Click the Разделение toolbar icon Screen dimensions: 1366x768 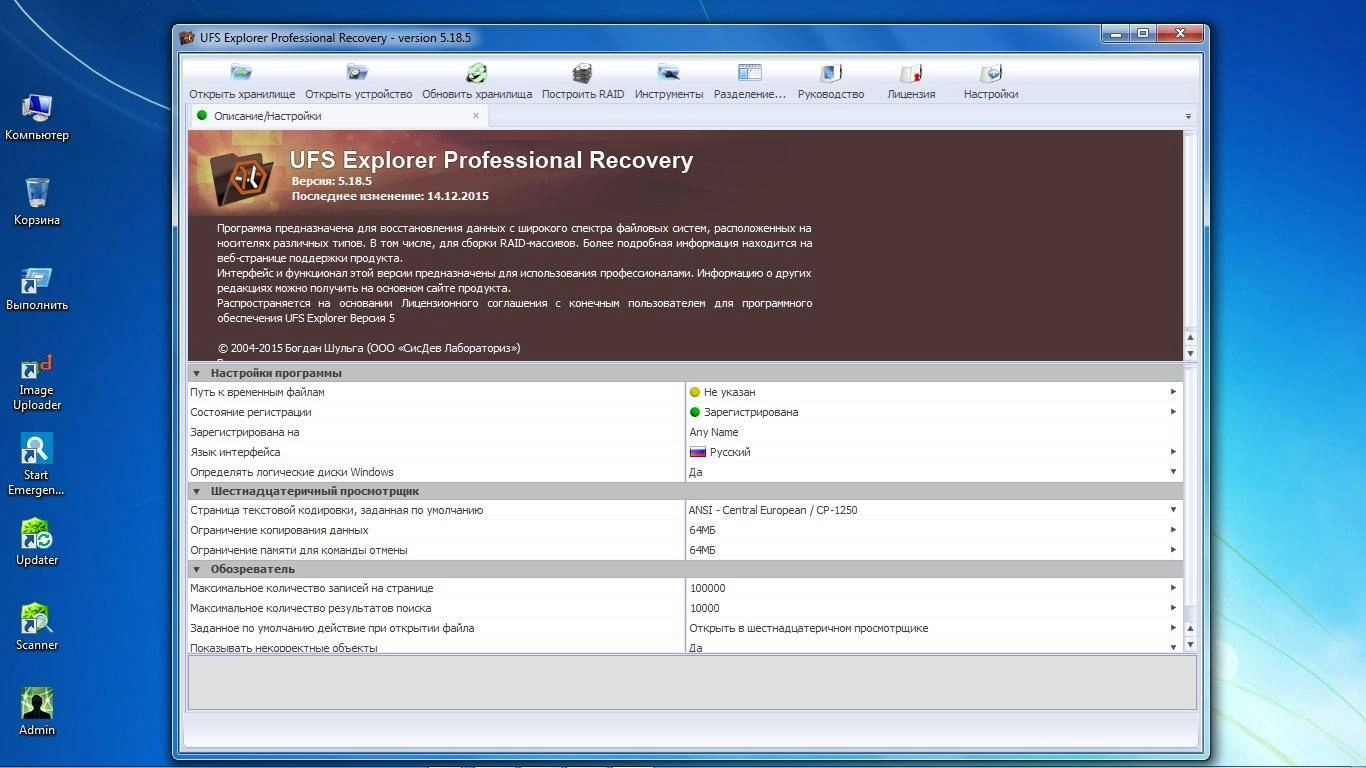point(750,73)
